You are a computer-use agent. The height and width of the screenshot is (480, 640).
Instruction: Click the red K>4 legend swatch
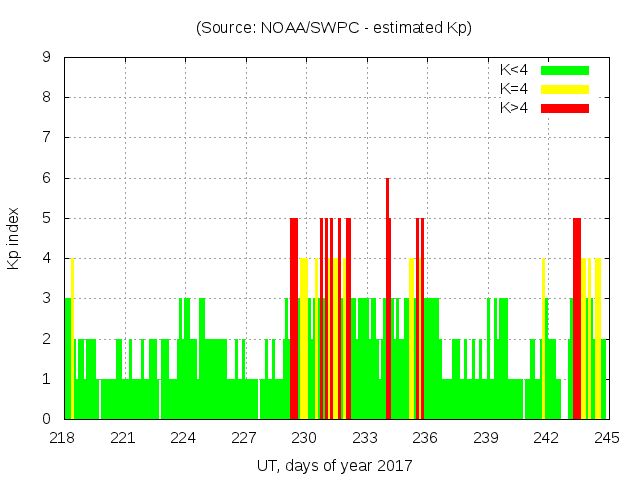[x=565, y=108]
